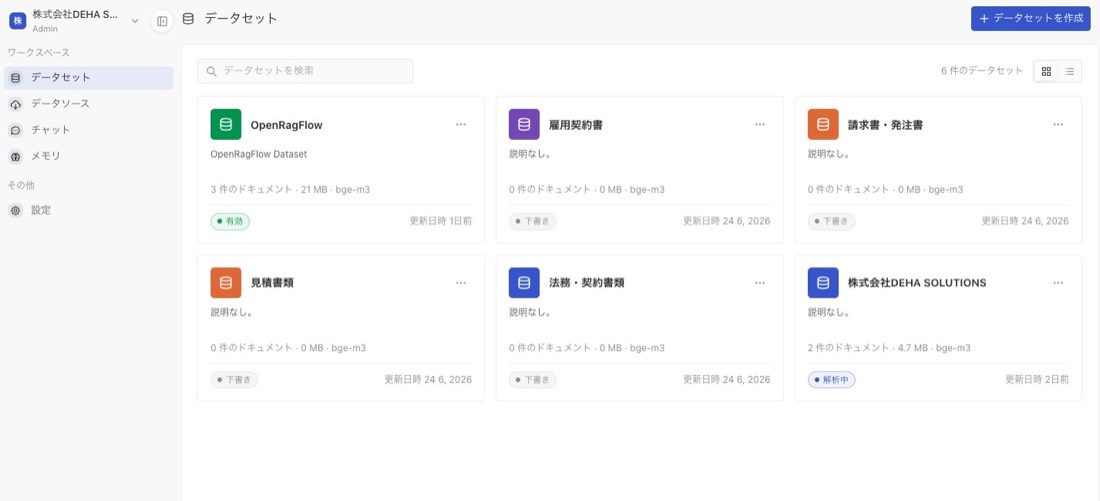This screenshot has width=1100, height=501.
Task: Open the more options menu on 法務・契約書類 card
Action: click(x=760, y=283)
